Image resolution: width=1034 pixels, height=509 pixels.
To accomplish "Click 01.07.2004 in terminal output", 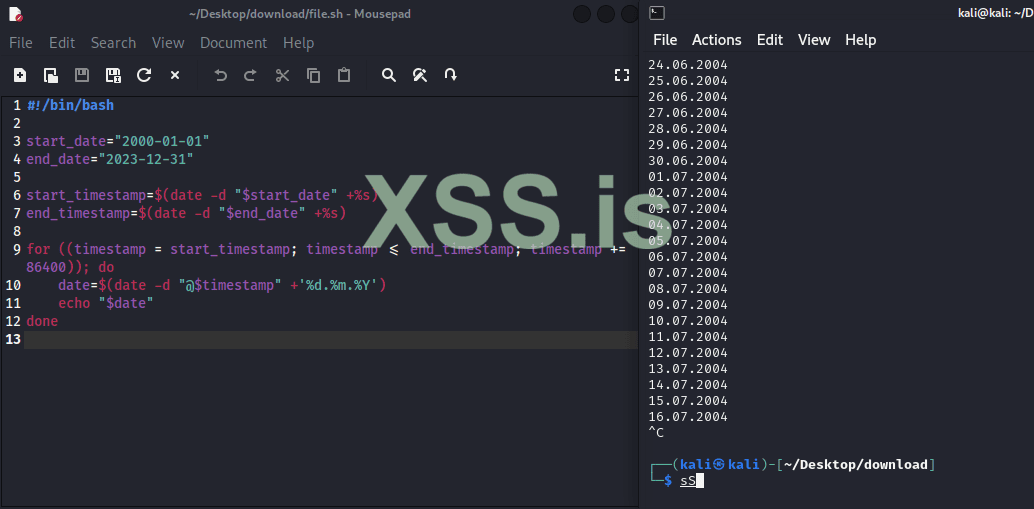I will (x=688, y=177).
